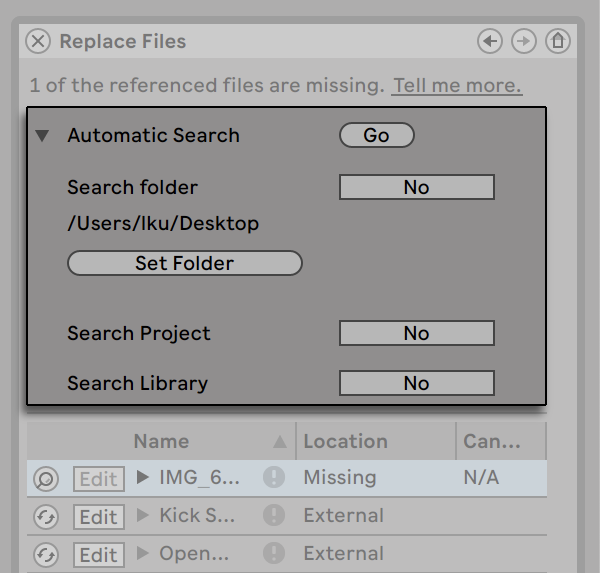Click the Set Folder button

click(184, 263)
